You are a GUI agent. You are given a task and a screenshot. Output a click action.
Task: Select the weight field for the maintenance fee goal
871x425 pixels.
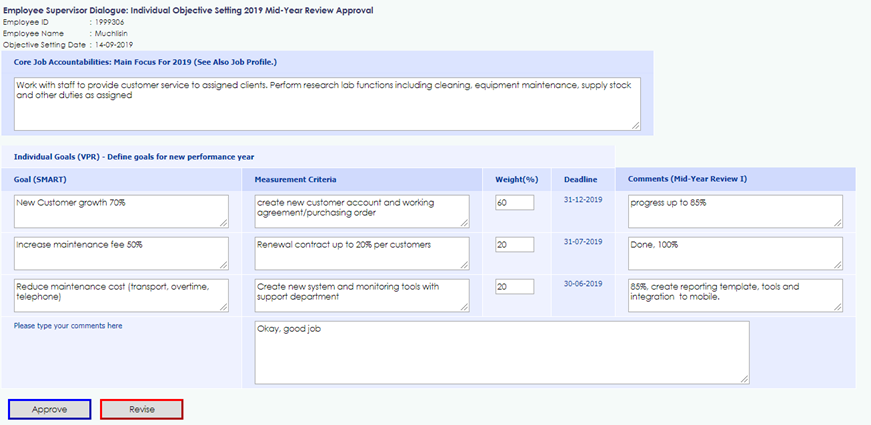click(x=515, y=245)
